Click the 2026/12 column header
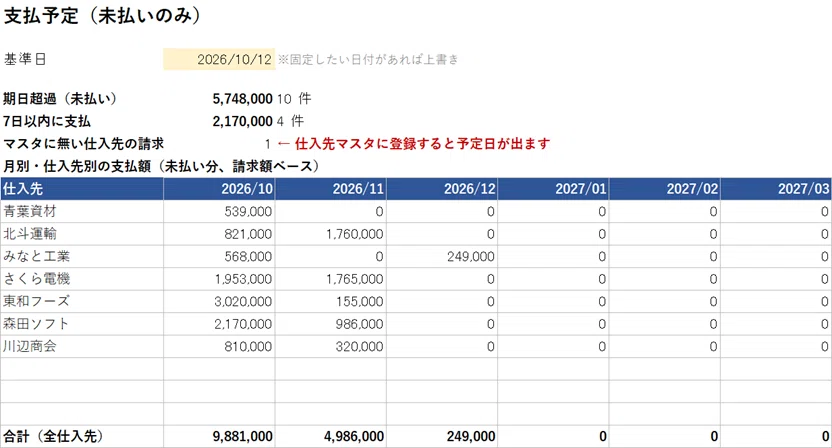 pos(442,189)
